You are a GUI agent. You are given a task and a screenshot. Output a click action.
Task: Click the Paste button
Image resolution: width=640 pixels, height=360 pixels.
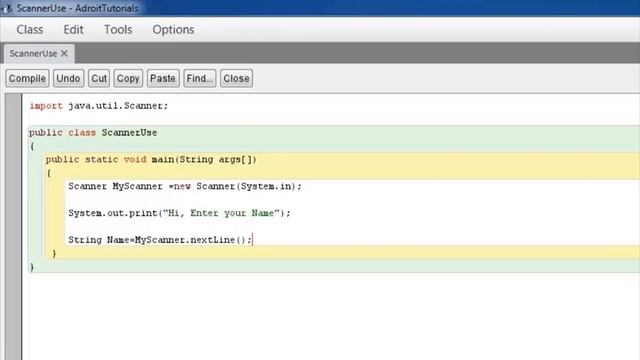163,78
